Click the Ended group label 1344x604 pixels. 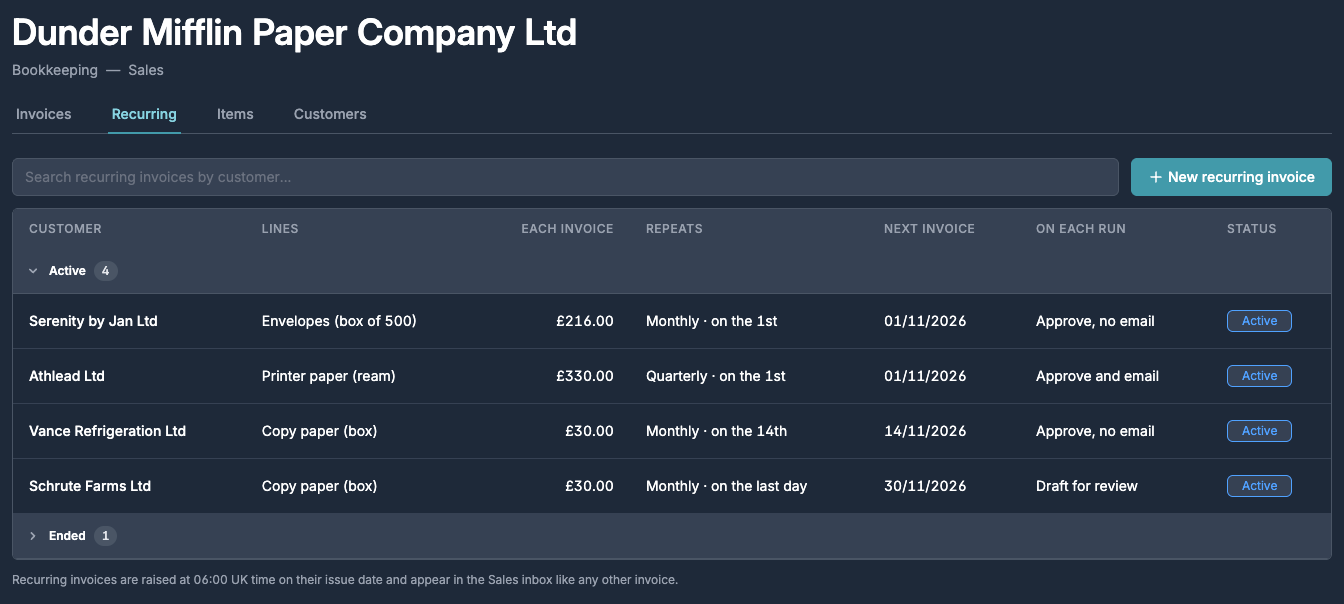click(67, 536)
